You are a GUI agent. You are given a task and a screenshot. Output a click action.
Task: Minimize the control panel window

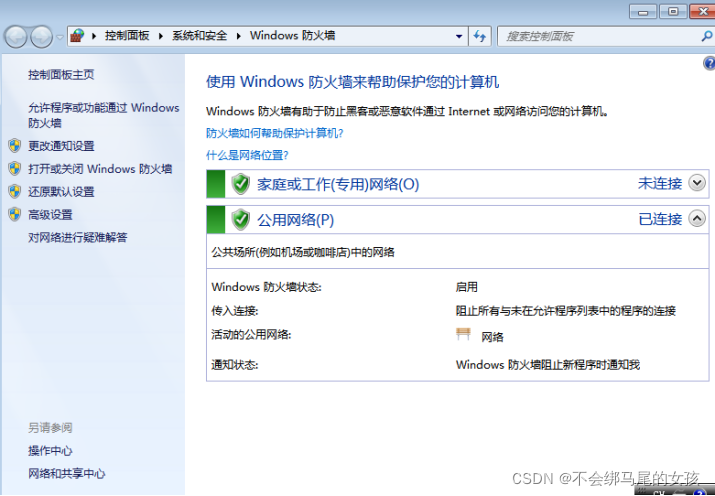coord(643,12)
